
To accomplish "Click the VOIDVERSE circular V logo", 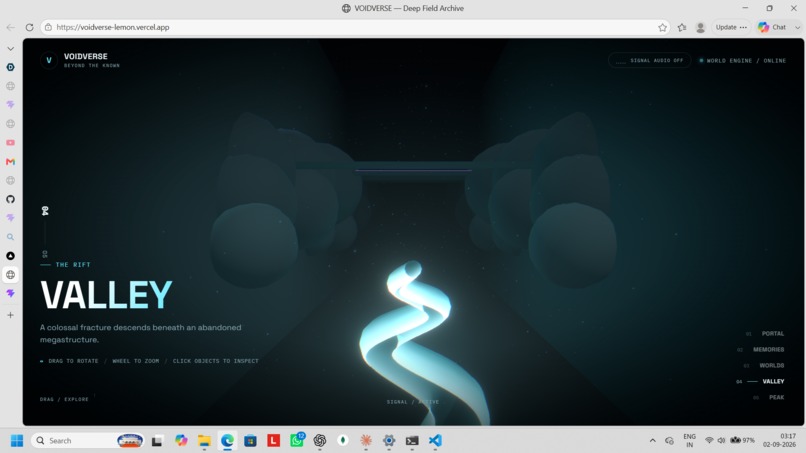I will pos(49,60).
